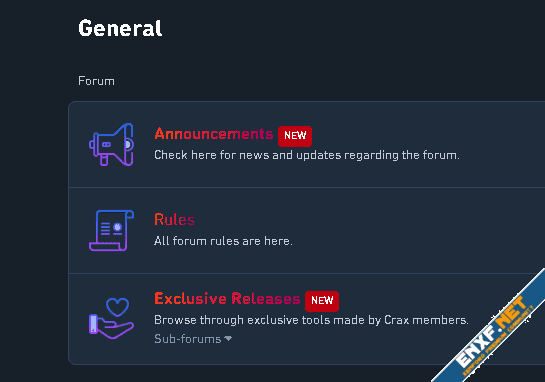545x382 pixels.
Task: Click the hand holding heart icon
Action: point(111,318)
